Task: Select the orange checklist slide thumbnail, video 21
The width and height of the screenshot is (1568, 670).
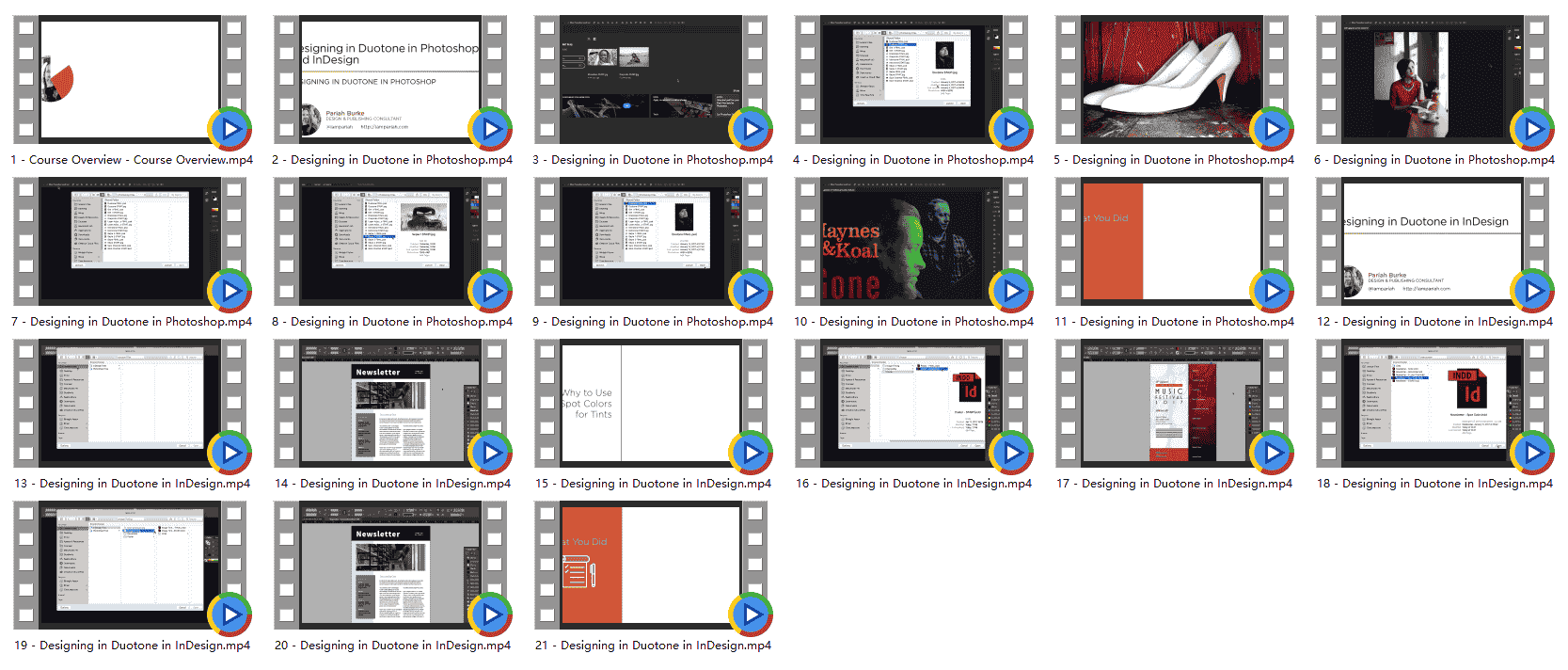Action: (651, 565)
